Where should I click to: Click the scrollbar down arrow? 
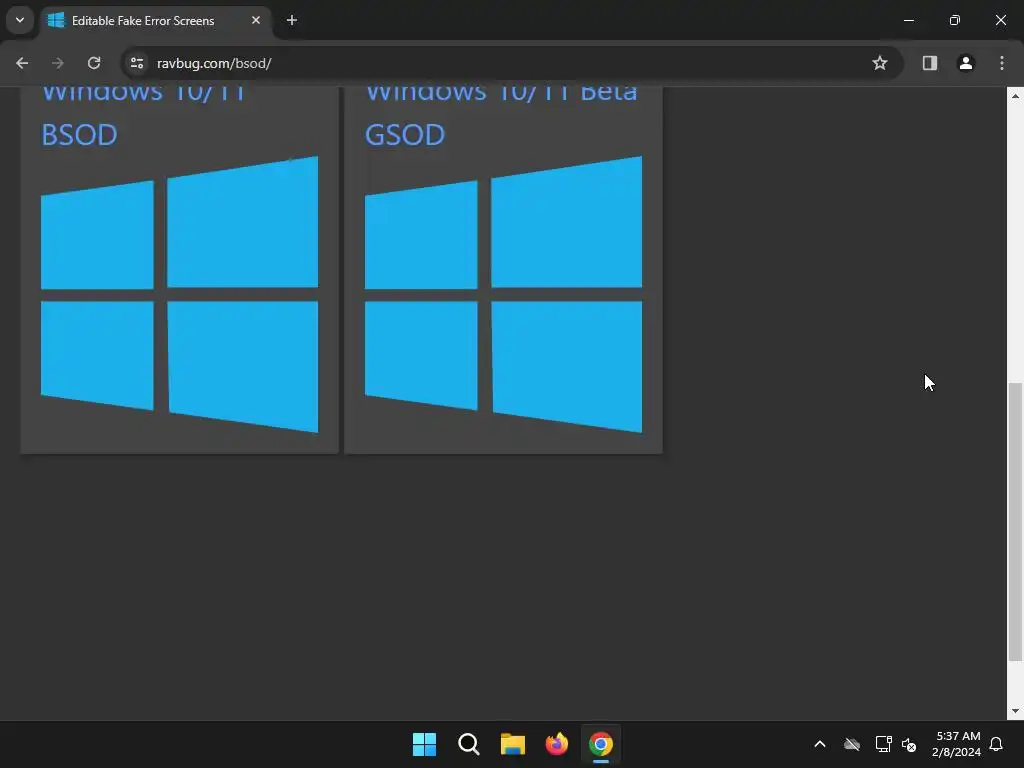click(1015, 711)
